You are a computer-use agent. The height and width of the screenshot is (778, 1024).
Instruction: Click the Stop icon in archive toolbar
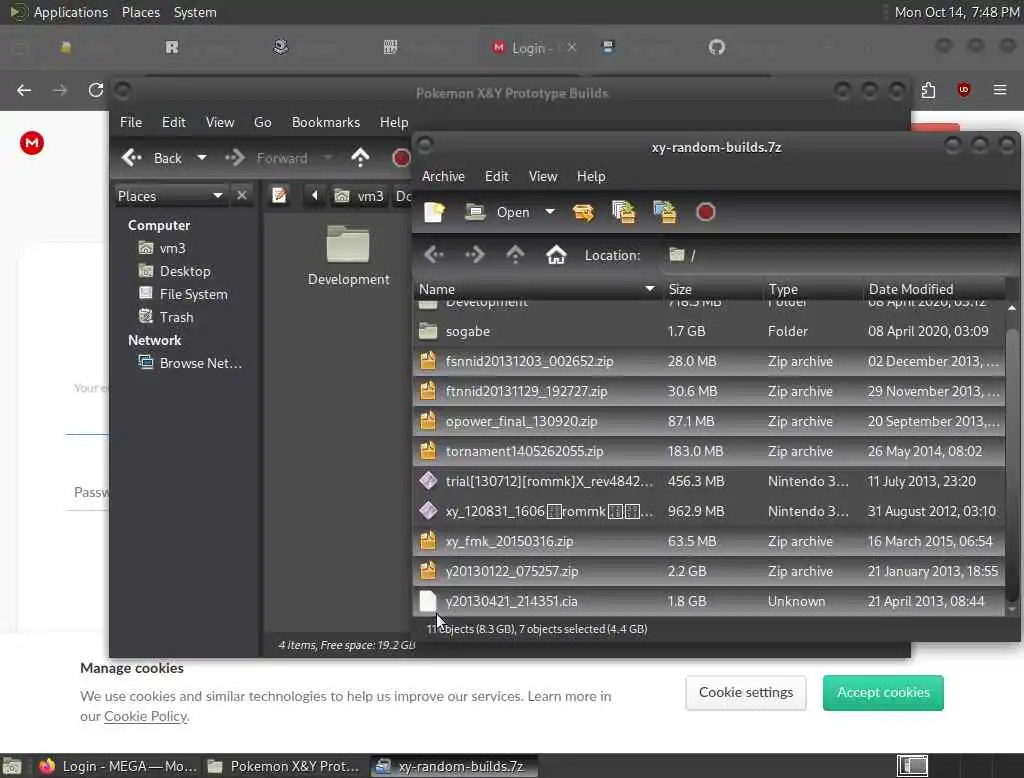pos(705,212)
